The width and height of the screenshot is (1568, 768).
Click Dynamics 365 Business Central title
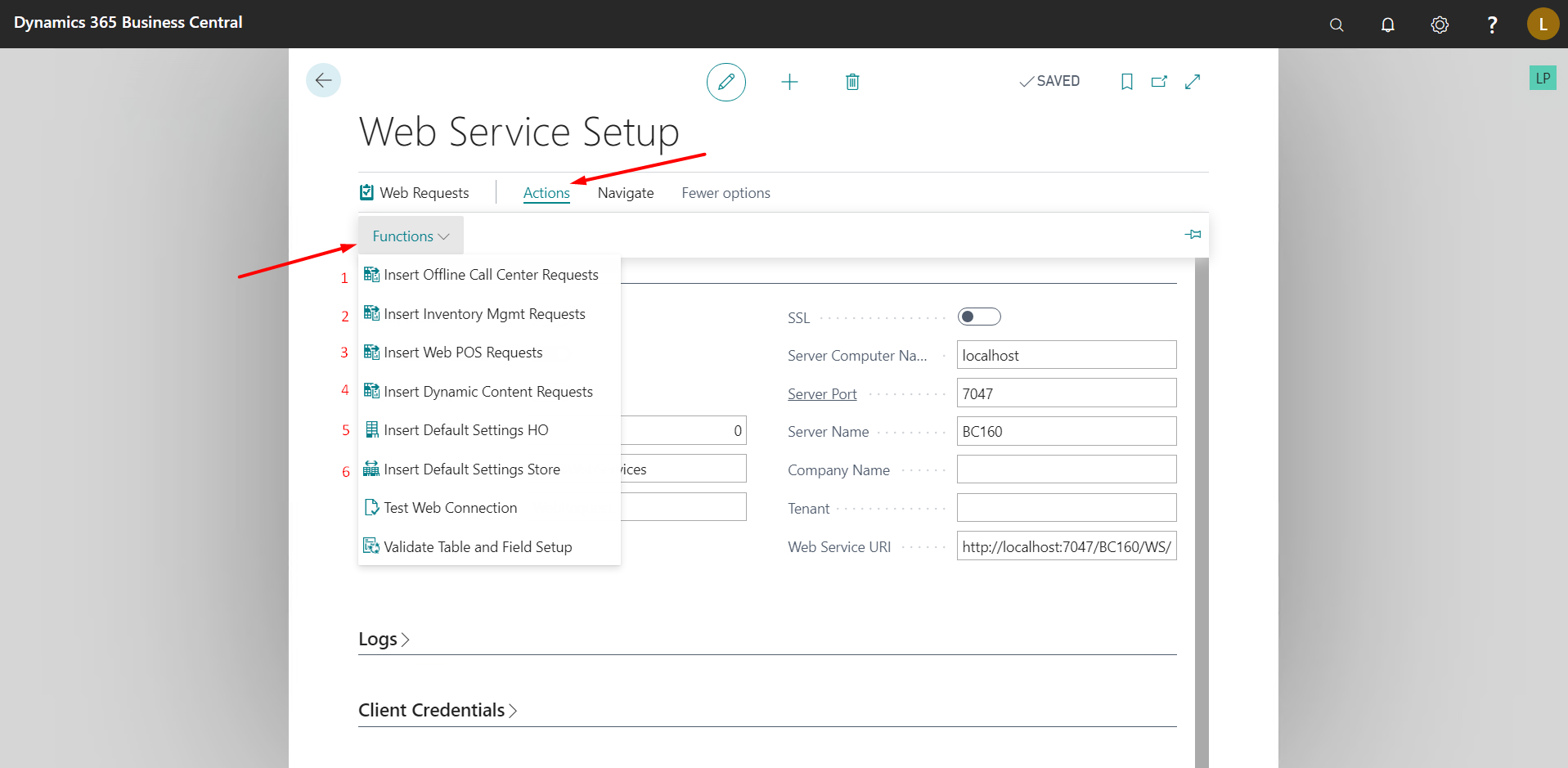128,23
